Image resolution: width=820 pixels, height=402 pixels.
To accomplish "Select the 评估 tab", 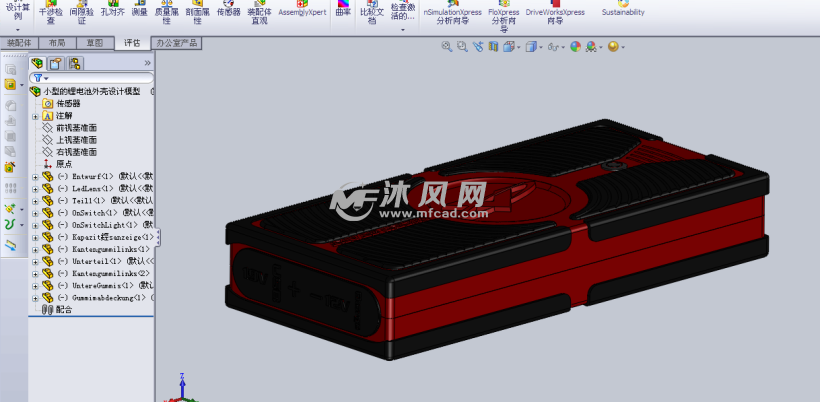I will [132, 43].
